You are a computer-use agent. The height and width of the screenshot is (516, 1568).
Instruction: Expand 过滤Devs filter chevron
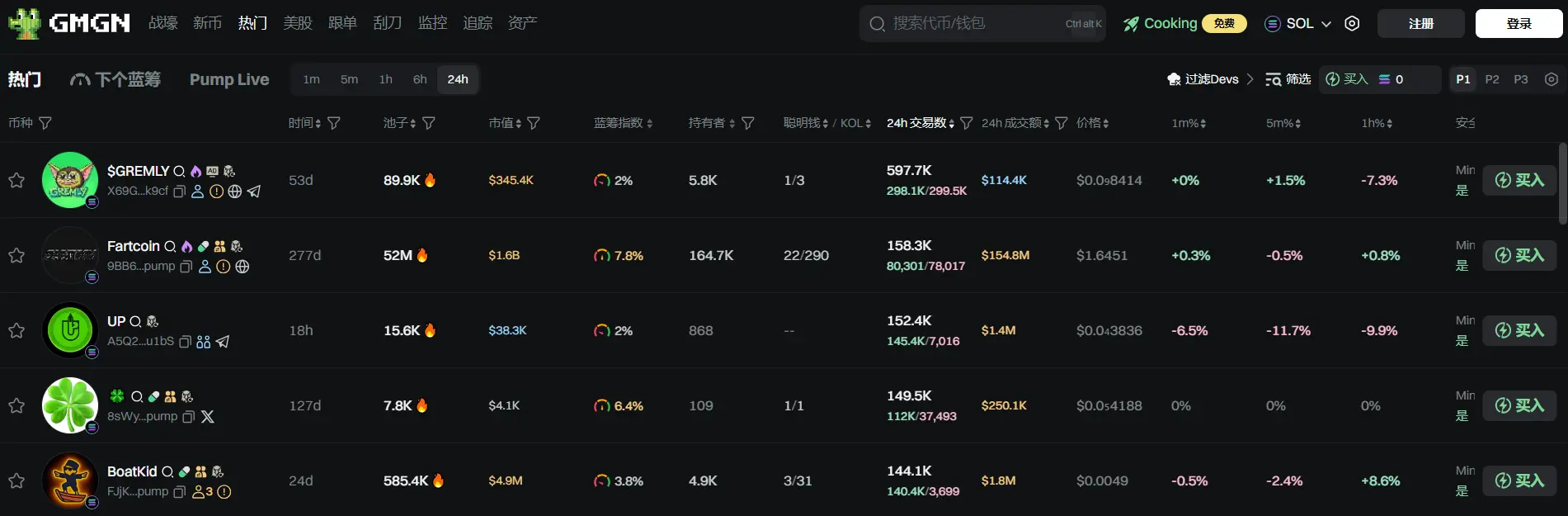(x=1250, y=79)
